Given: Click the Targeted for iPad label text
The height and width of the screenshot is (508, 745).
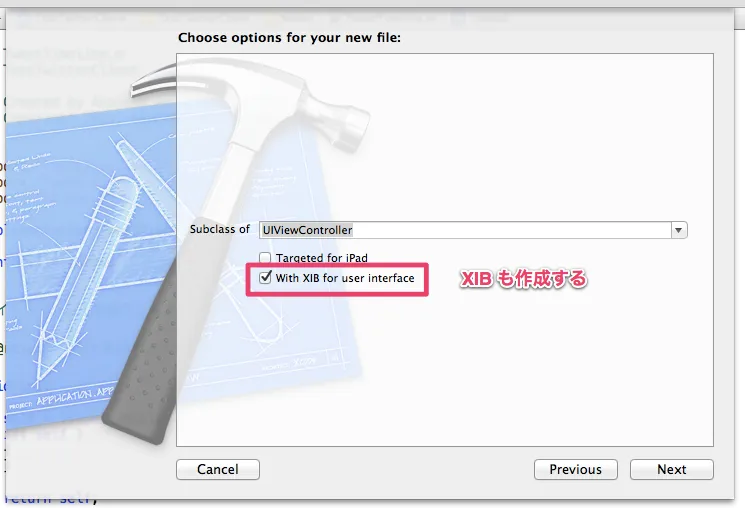Looking at the screenshot, I should point(322,258).
